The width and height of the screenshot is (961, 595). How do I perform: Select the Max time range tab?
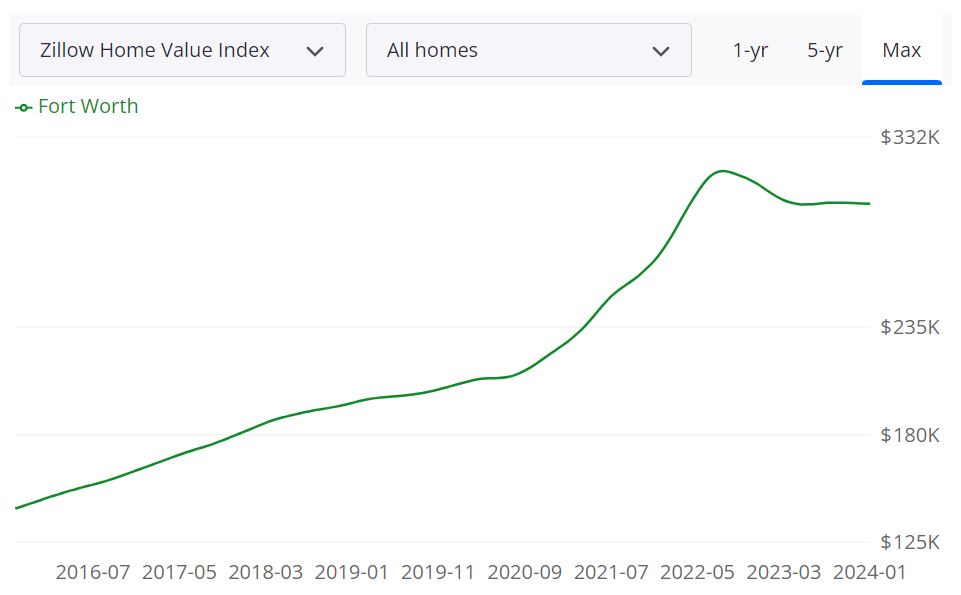pos(902,50)
